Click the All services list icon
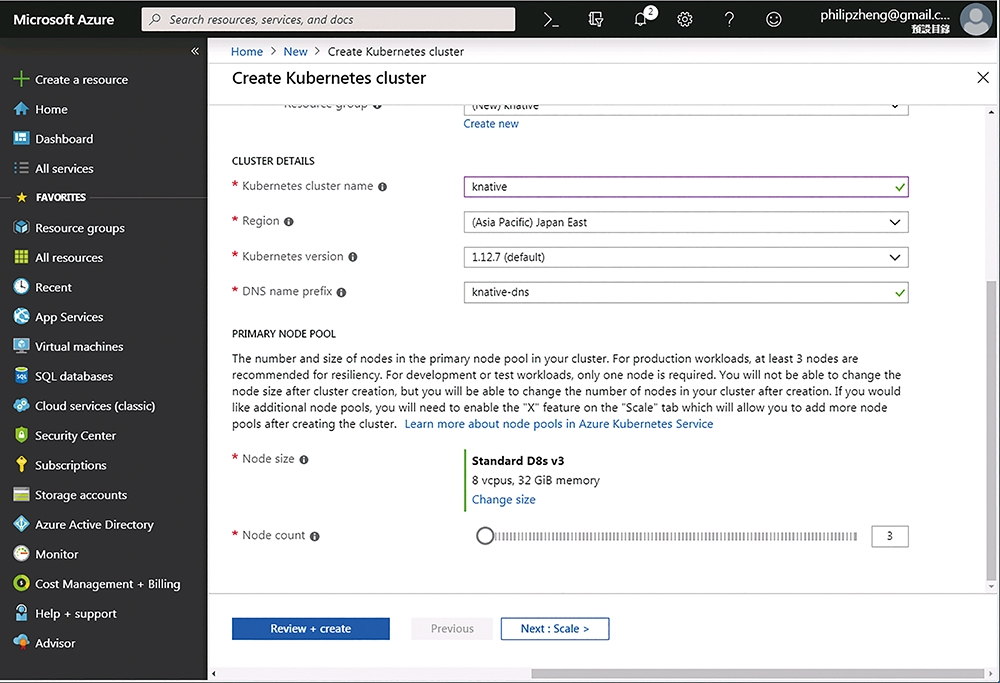This screenshot has width=1000, height=683. pyautogui.click(x=21, y=168)
